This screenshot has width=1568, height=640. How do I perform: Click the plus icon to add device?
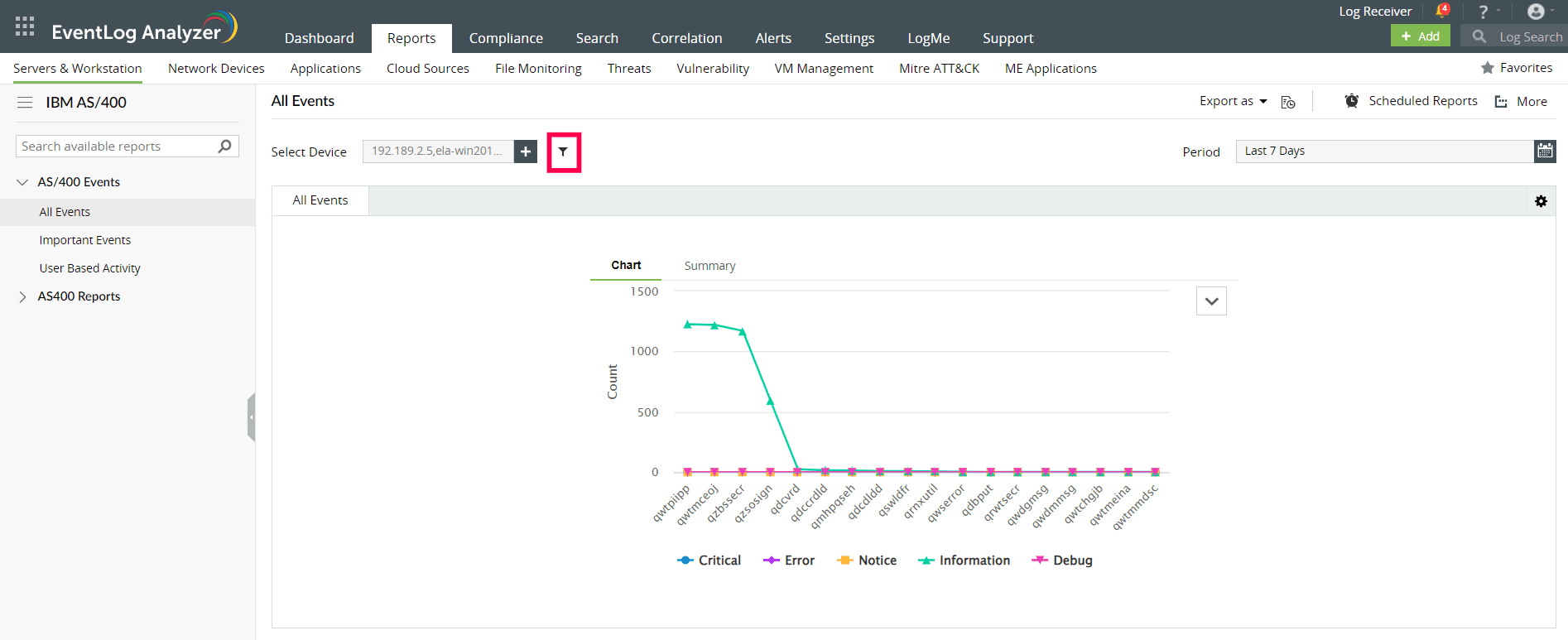[526, 152]
